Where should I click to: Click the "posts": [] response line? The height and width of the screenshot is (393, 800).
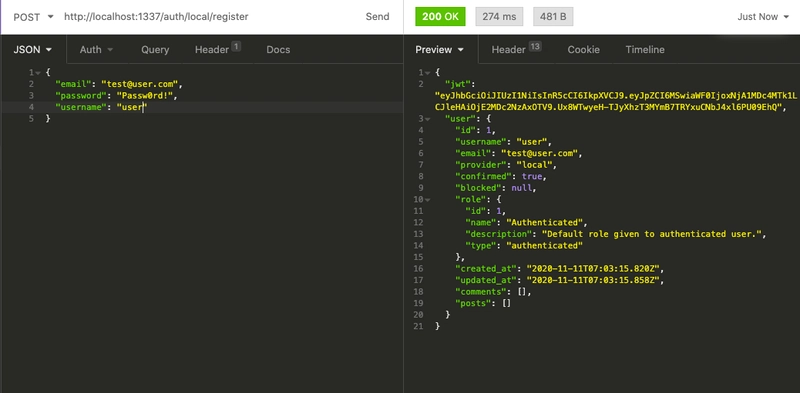483,303
